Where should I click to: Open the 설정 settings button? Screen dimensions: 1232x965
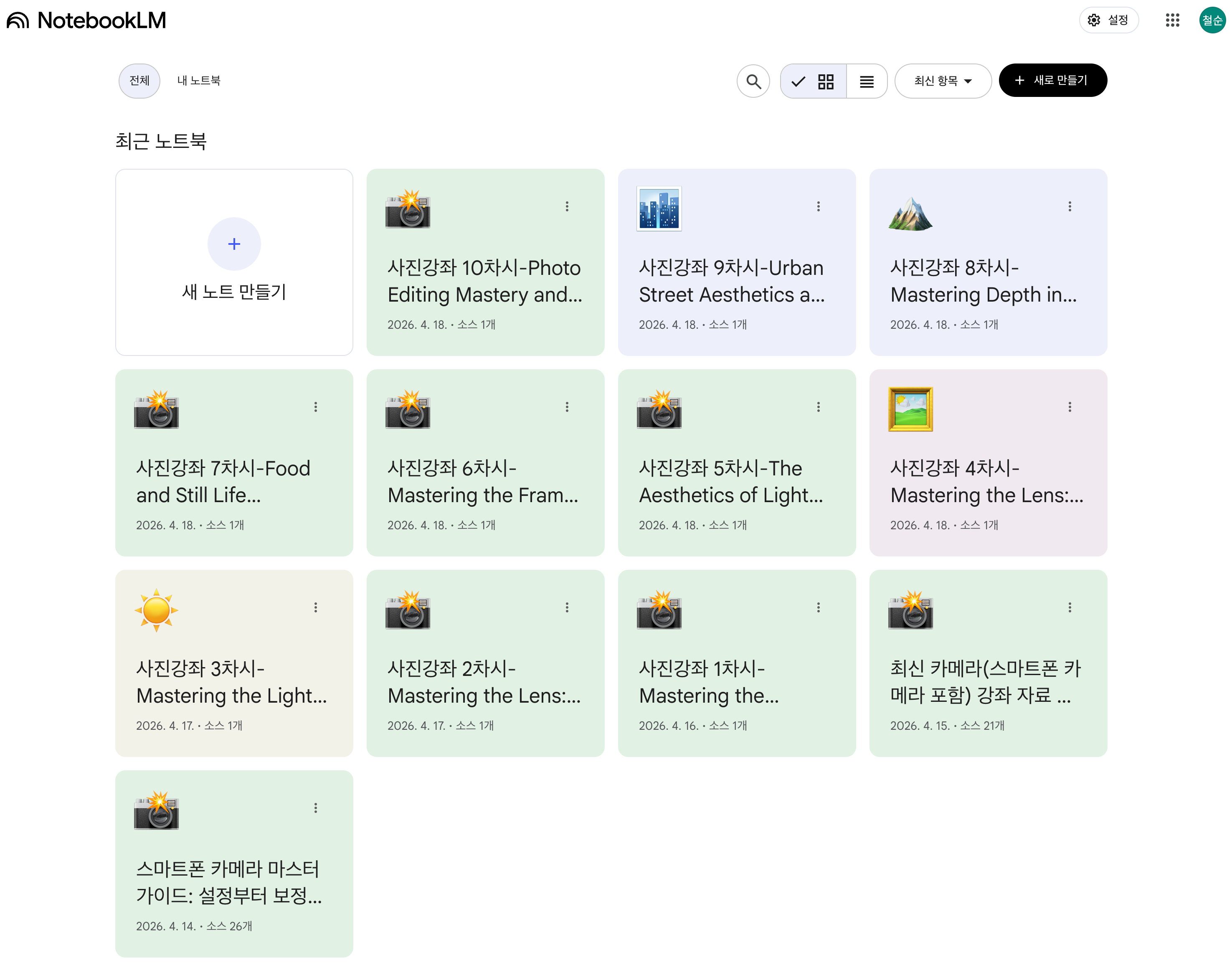pyautogui.click(x=1108, y=20)
